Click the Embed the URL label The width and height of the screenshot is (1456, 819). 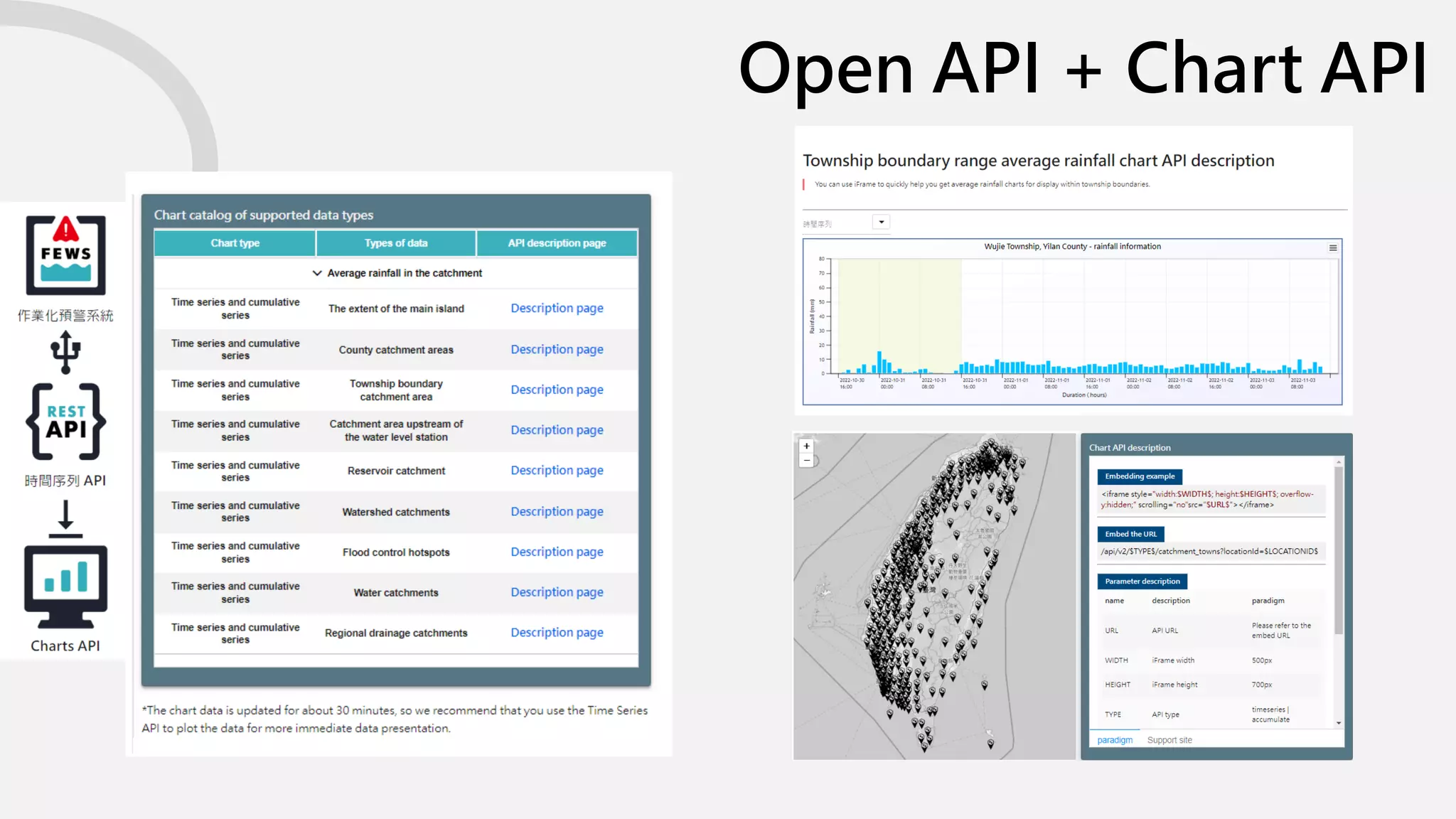(1130, 534)
